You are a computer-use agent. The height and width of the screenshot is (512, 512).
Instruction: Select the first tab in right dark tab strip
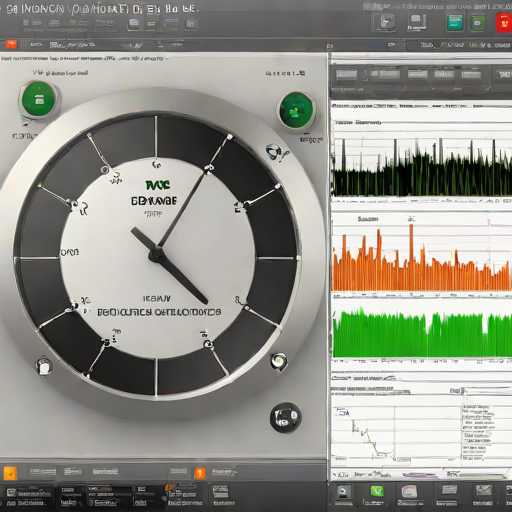coord(347,74)
